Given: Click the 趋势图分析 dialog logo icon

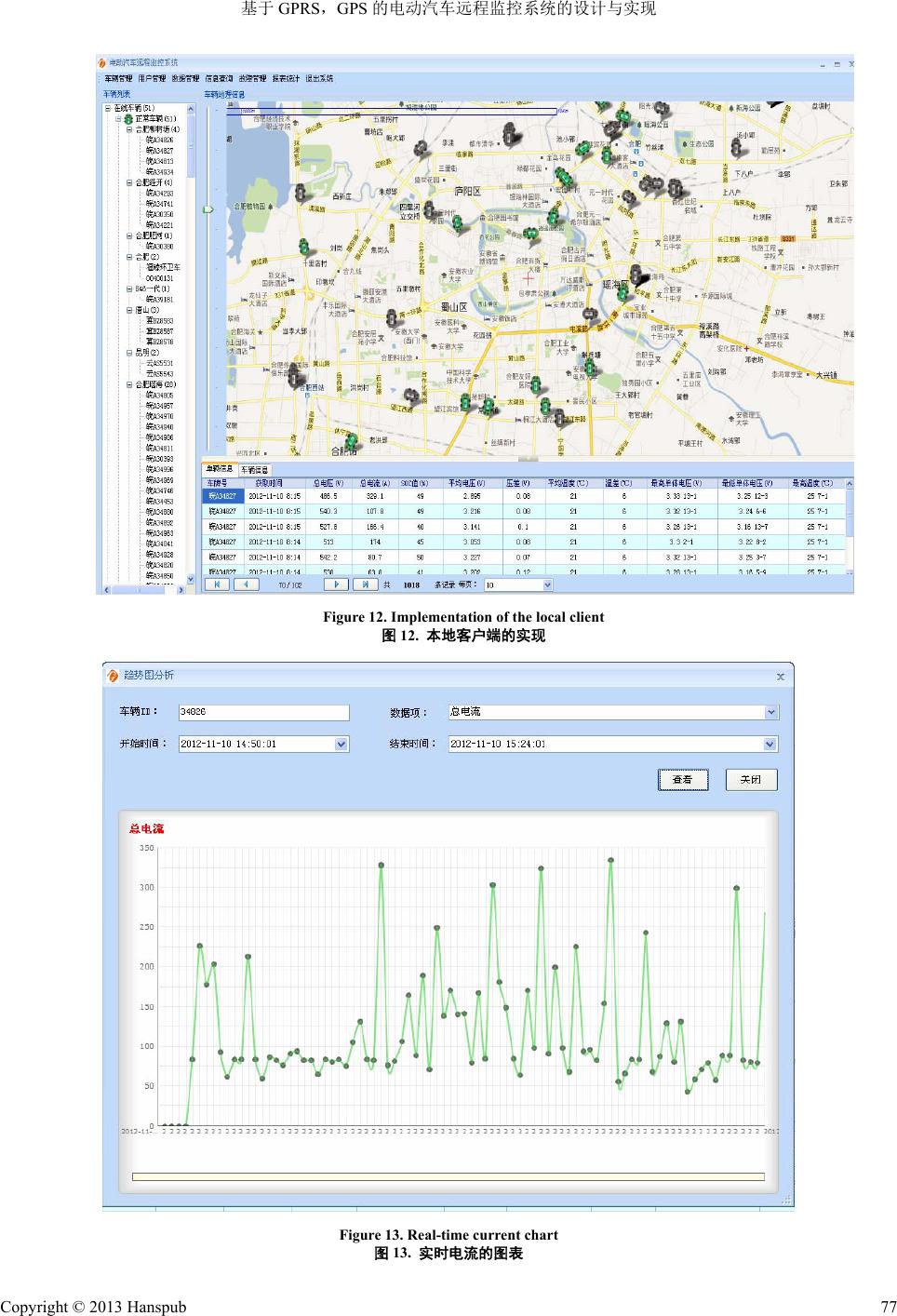Looking at the screenshot, I should [x=113, y=676].
